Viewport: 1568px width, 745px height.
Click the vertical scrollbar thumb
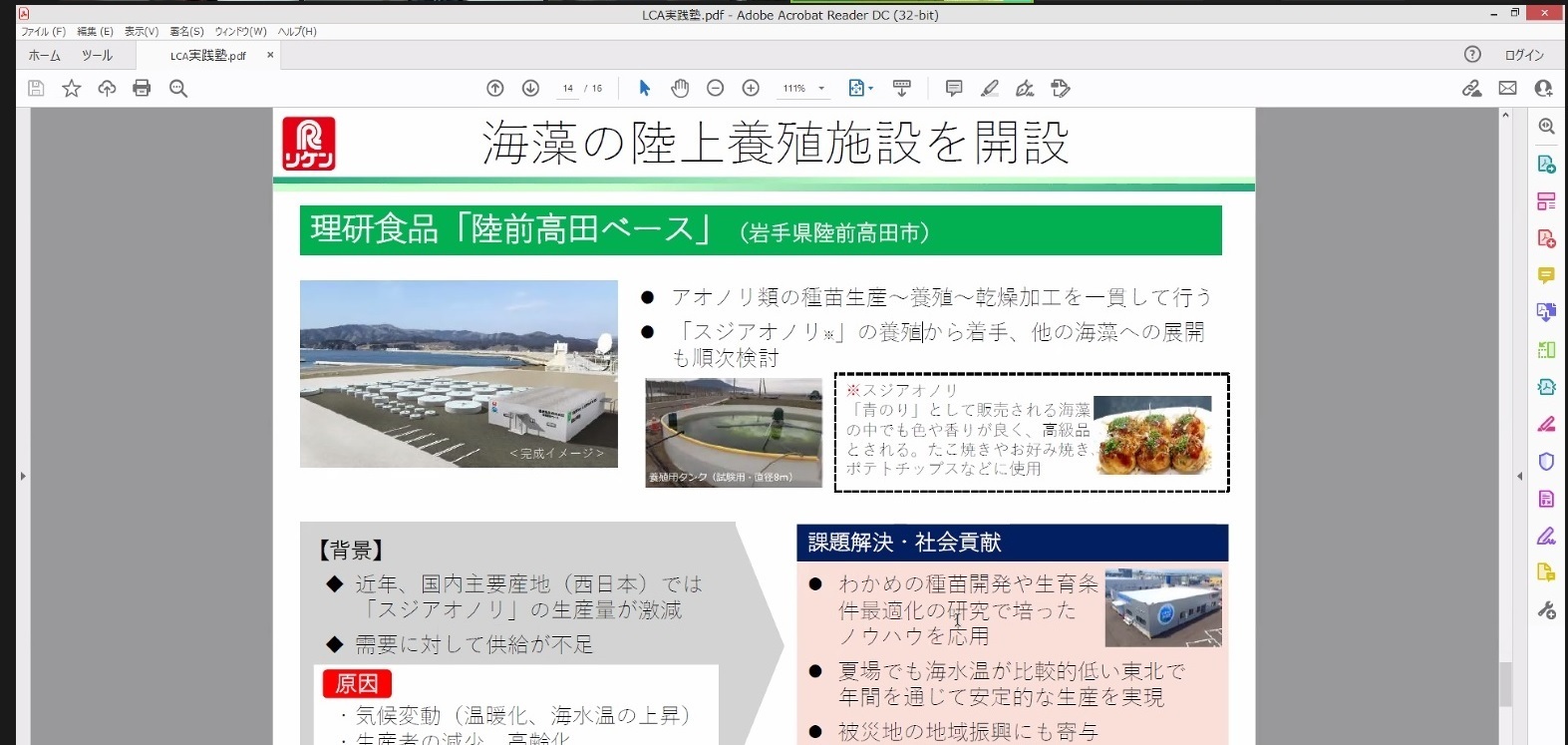point(1505,684)
